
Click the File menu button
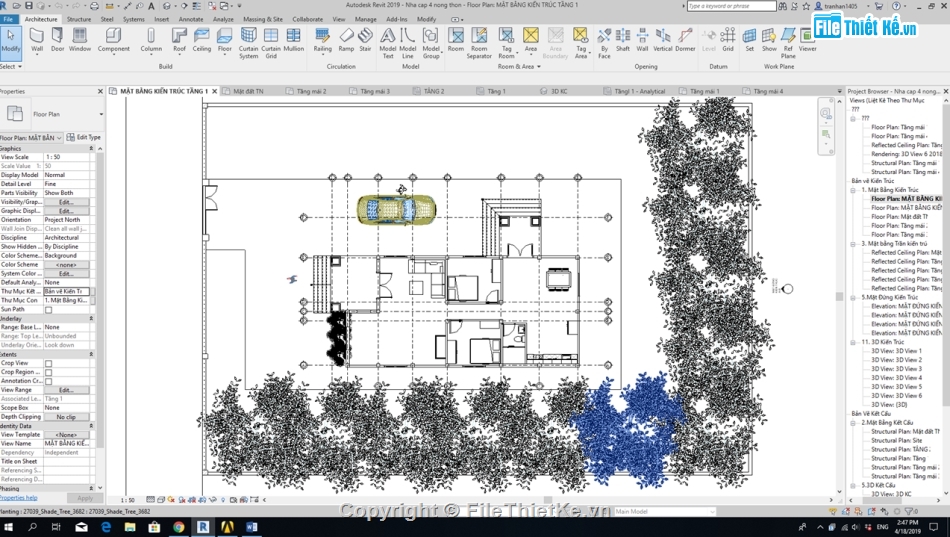point(8,19)
